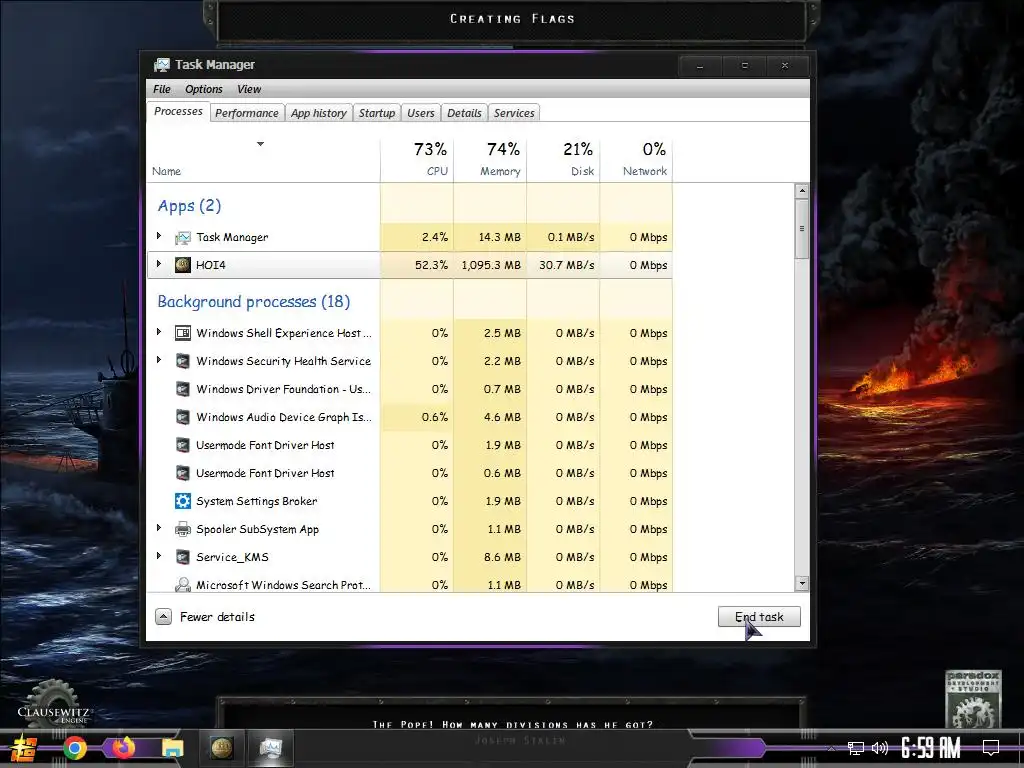Click Service_KMS process icon
Viewport: 1024px width, 768px height.
coord(183,557)
